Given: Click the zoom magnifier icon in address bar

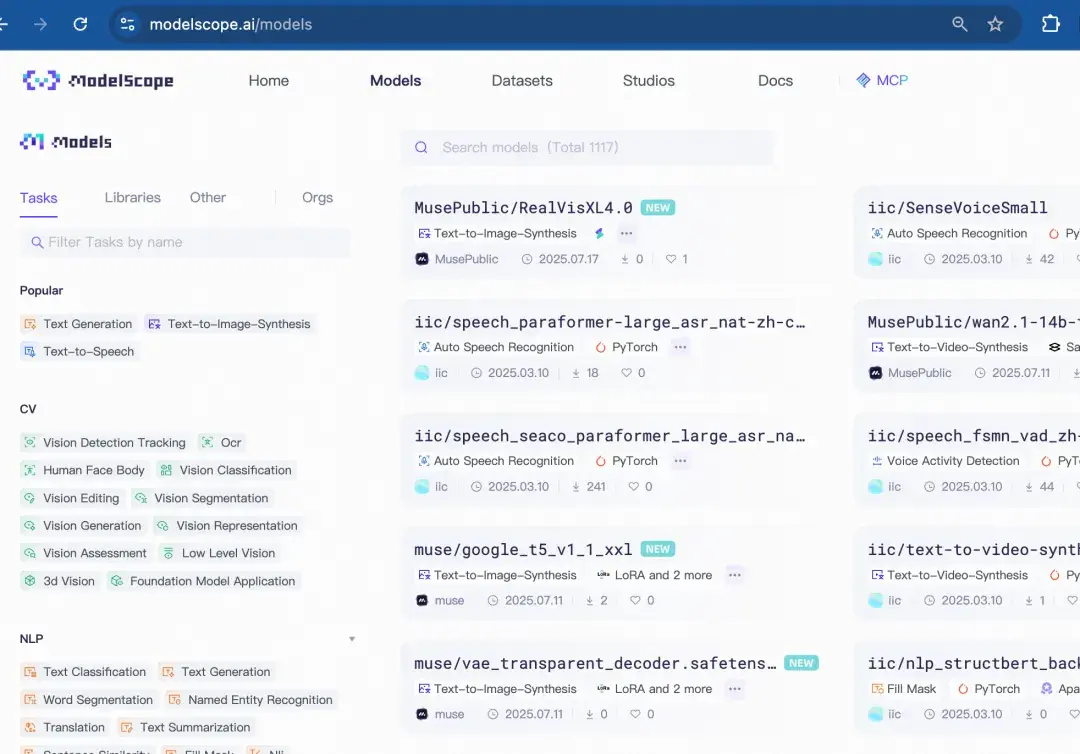Looking at the screenshot, I should 959,24.
